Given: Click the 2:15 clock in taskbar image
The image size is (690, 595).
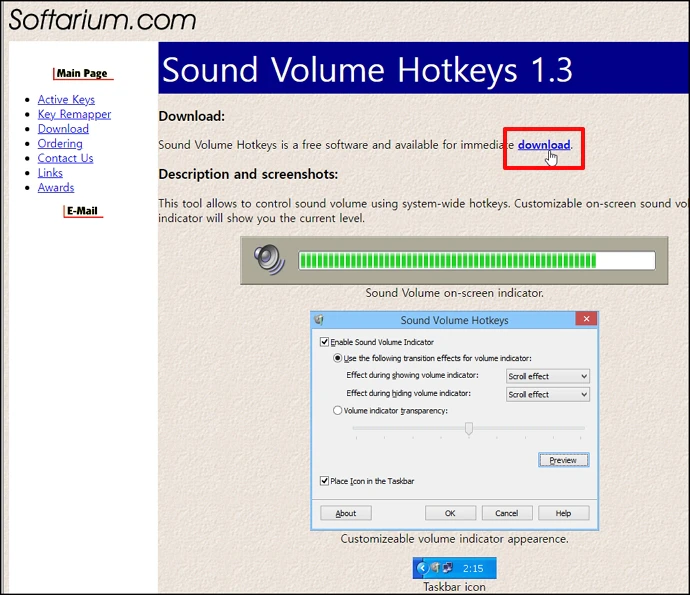Looking at the screenshot, I should point(473,569).
